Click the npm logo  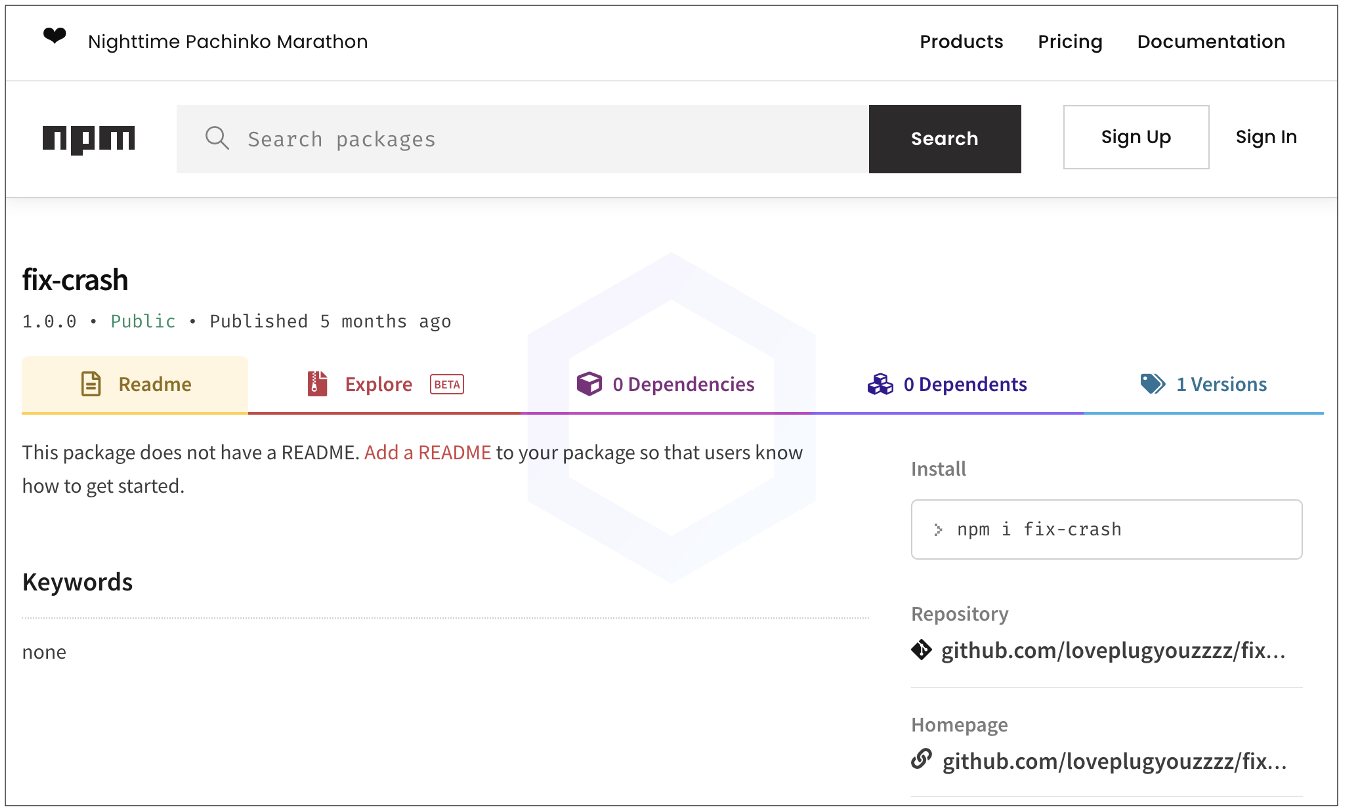pyautogui.click(x=89, y=139)
